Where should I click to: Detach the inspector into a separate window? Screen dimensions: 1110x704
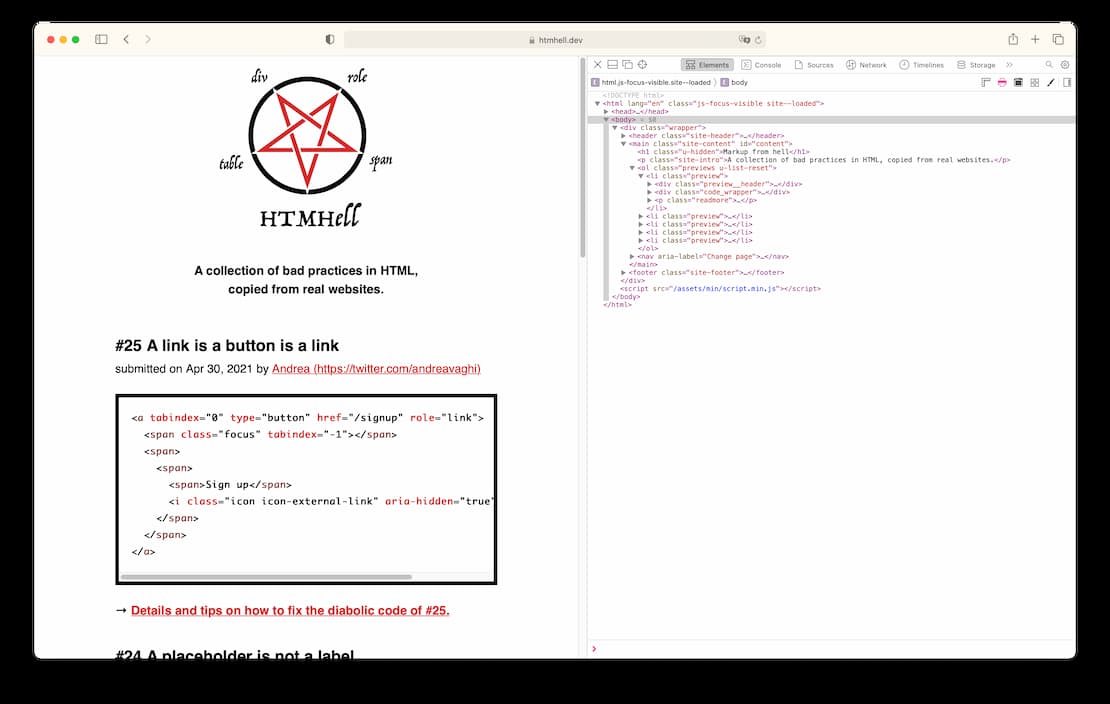(x=627, y=64)
